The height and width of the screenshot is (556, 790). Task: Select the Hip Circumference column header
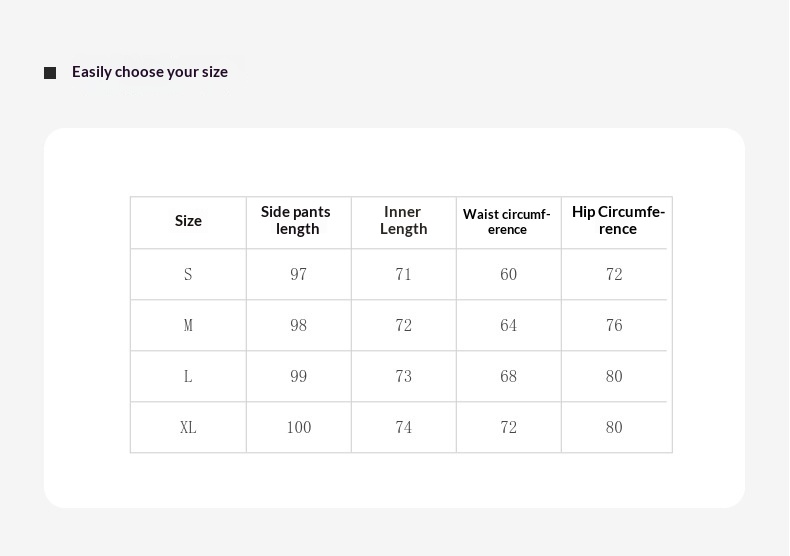pyautogui.click(x=618, y=220)
